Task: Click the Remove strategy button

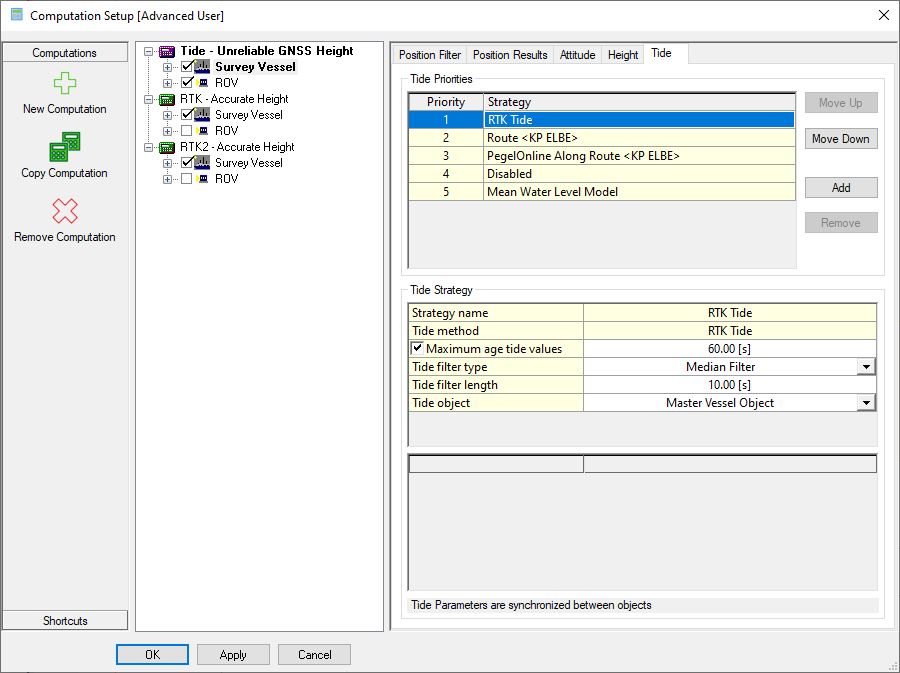Action: tap(841, 223)
